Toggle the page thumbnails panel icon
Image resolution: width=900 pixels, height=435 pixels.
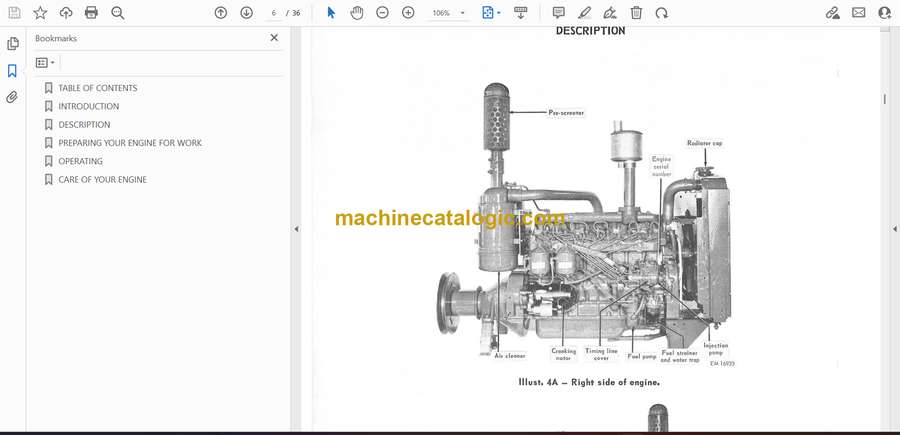tap(12, 44)
